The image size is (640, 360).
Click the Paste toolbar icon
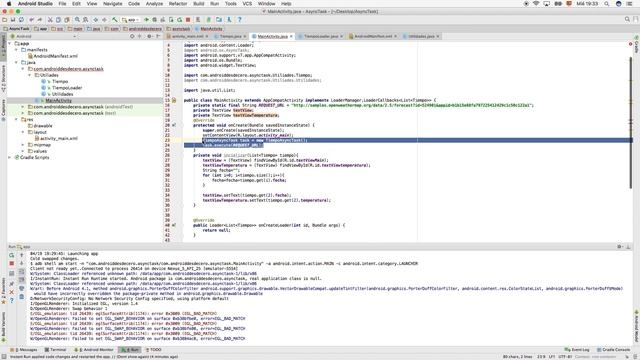67,19
